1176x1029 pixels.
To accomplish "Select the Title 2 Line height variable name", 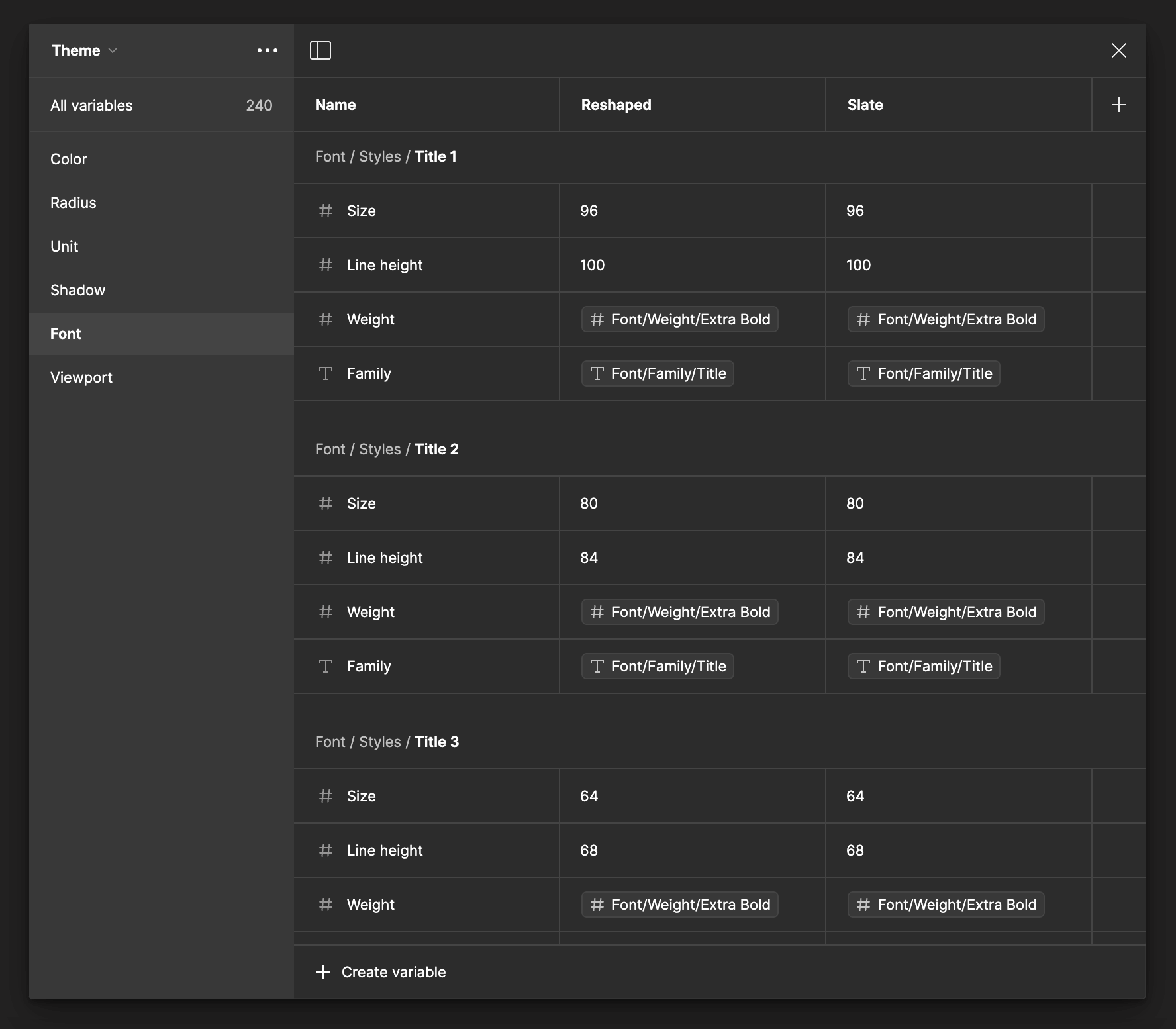I will point(385,558).
